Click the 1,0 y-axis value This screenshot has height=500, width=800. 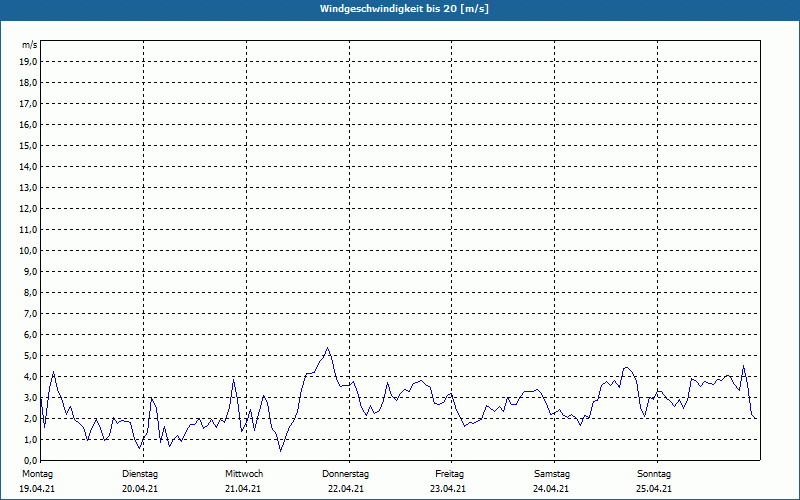pyautogui.click(x=31, y=439)
